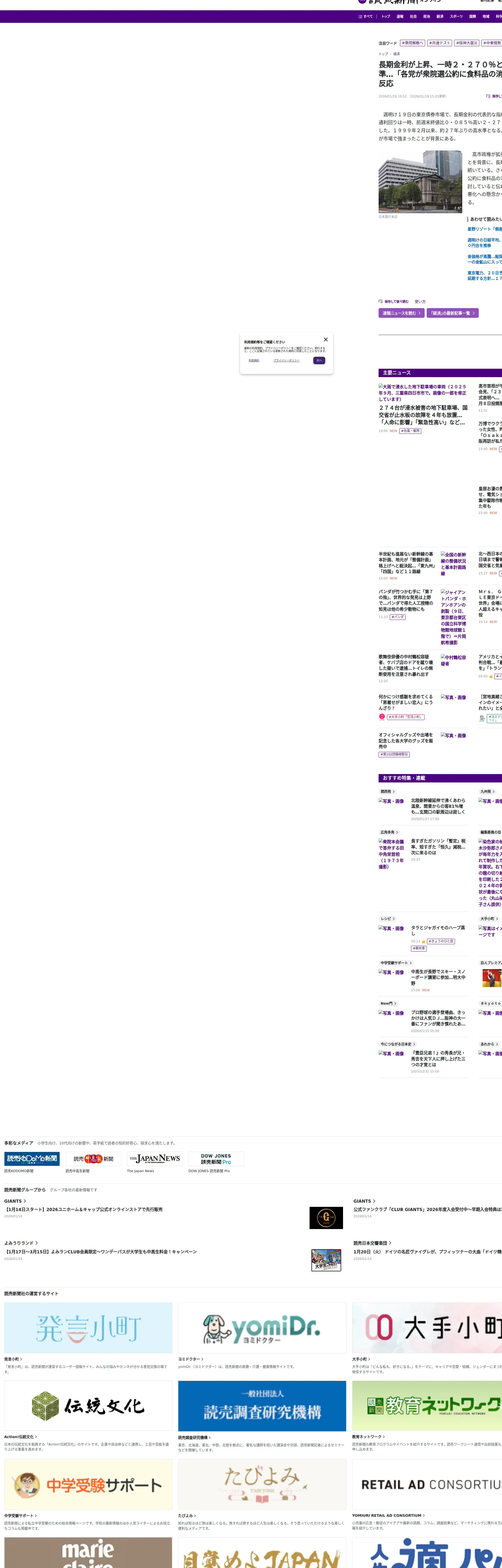Viewport: 502px width, 1568px height.
Task: Expand the 関西発 category chevron
Action: (x=393, y=792)
